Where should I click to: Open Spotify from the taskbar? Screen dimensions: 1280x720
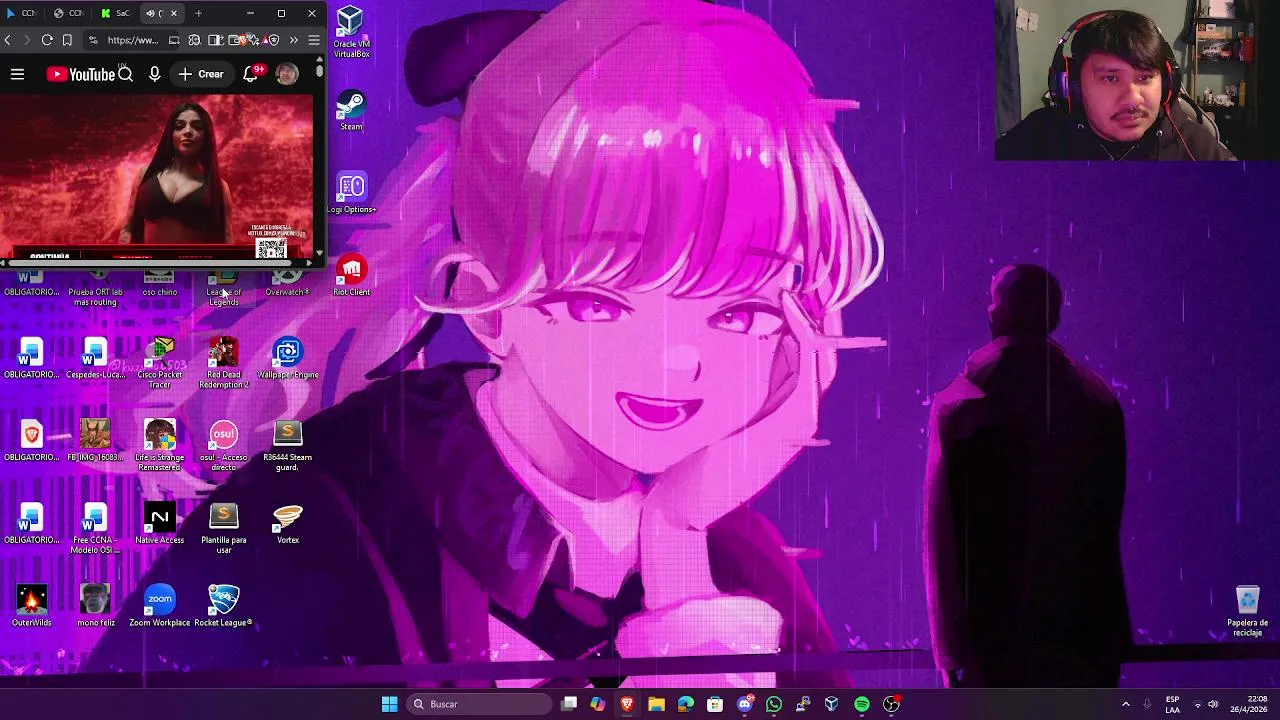tap(862, 704)
